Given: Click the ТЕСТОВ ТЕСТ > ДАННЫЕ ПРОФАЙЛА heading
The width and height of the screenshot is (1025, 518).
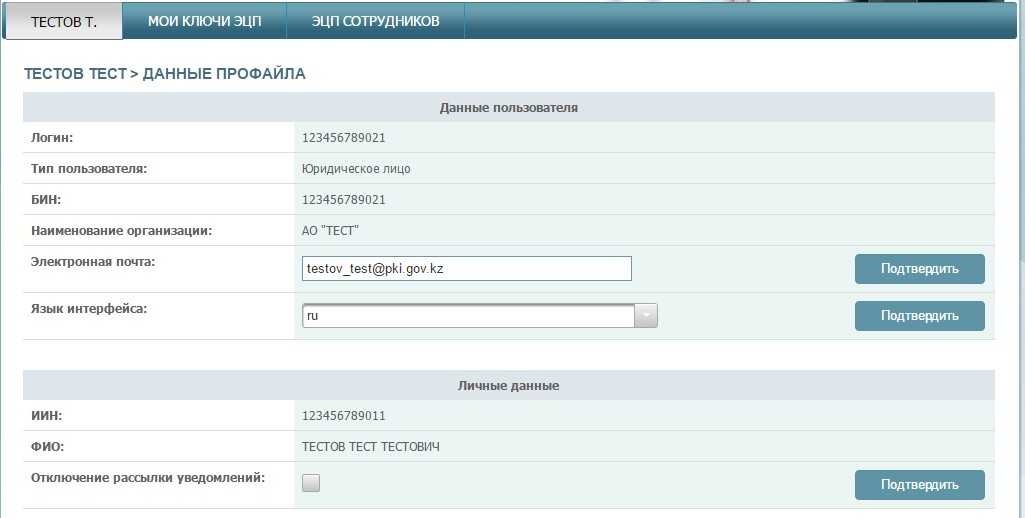Looking at the screenshot, I should tap(165, 74).
